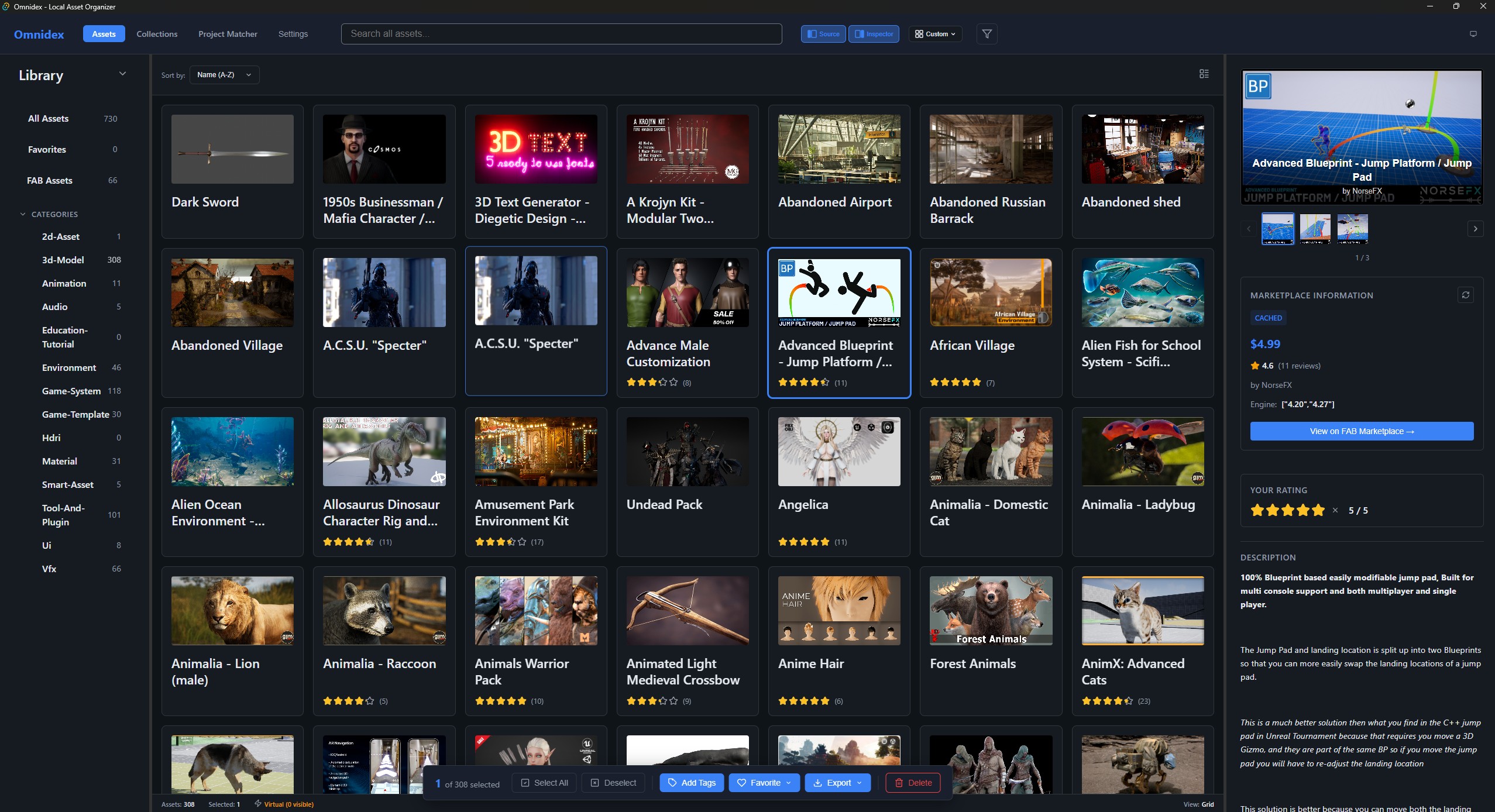The height and width of the screenshot is (812, 1495).
Task: Select the Undead Pack asset card
Action: [x=688, y=481]
